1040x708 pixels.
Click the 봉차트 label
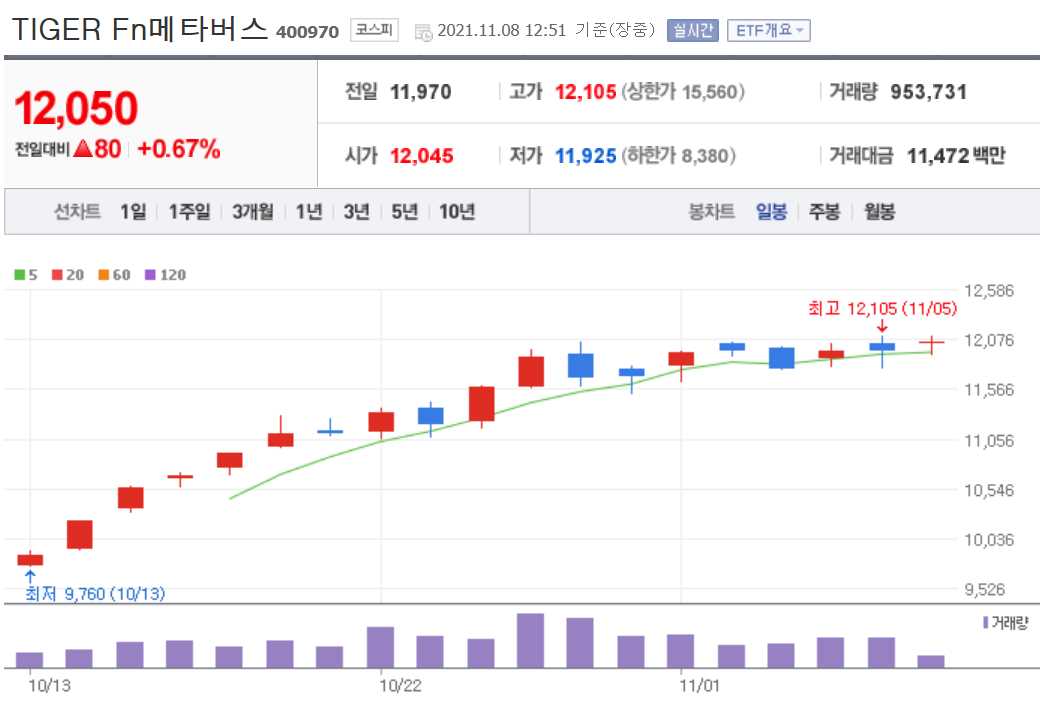712,212
